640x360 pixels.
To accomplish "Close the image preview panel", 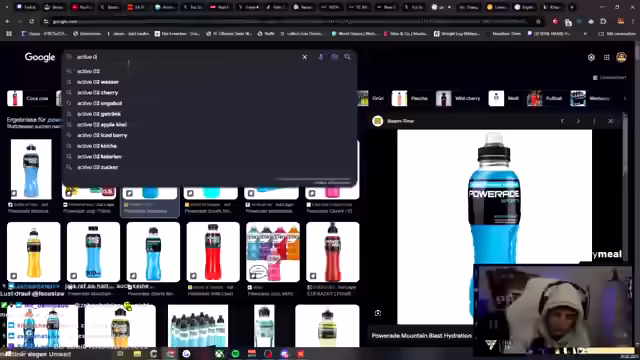I will 610,121.
